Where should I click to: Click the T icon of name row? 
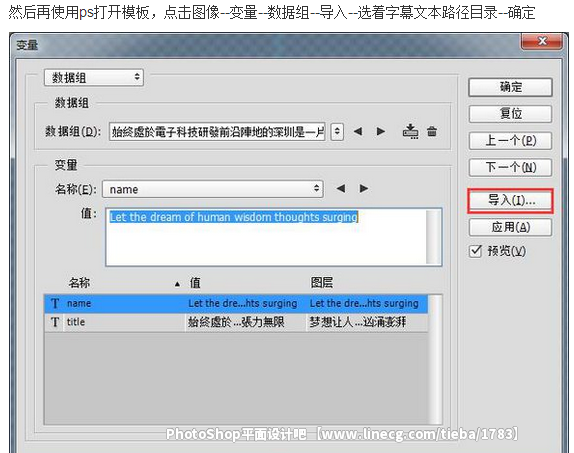[55, 304]
